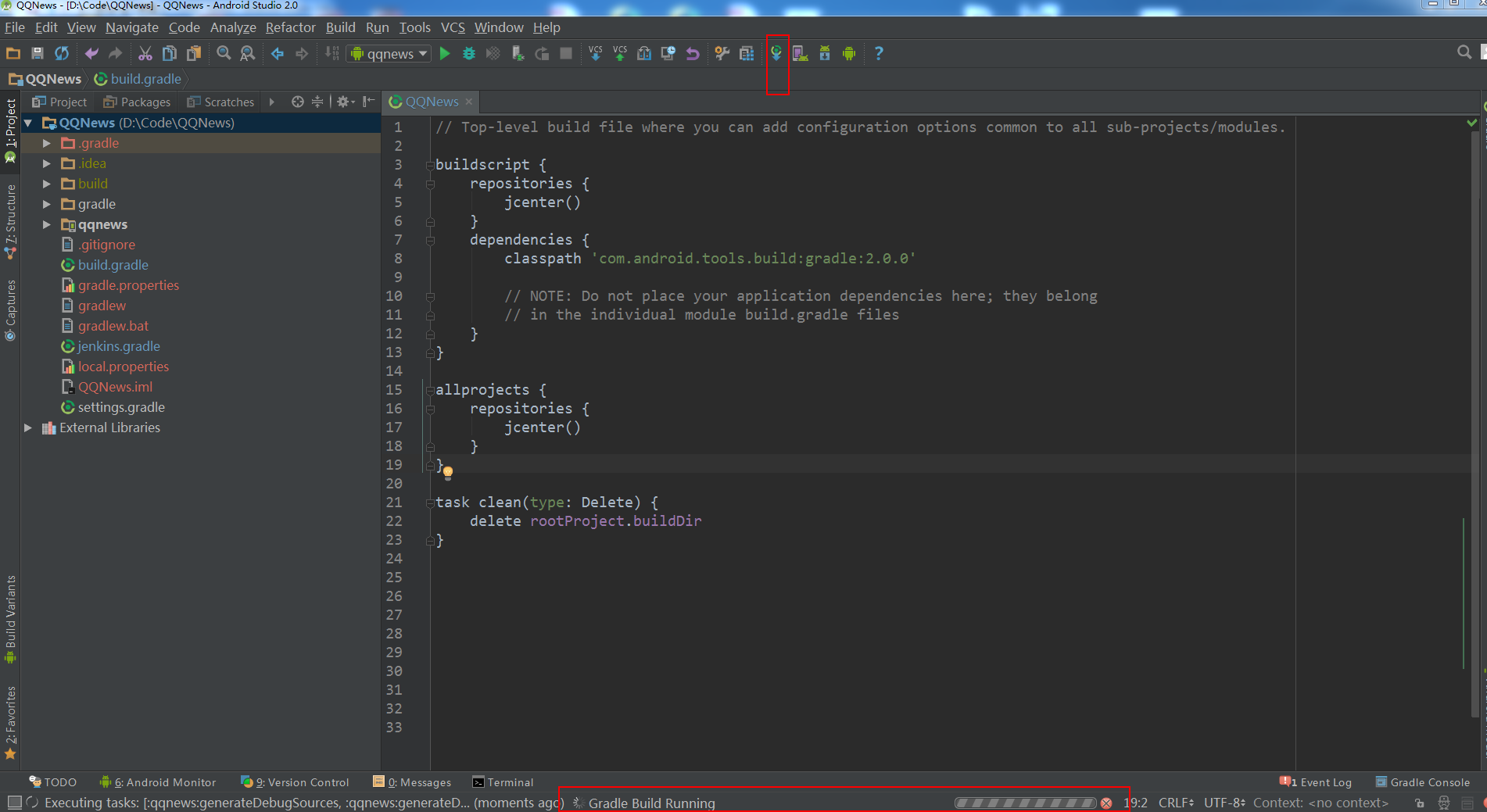Expand the .gradle folder
The height and width of the screenshot is (812, 1487).
pyautogui.click(x=47, y=143)
